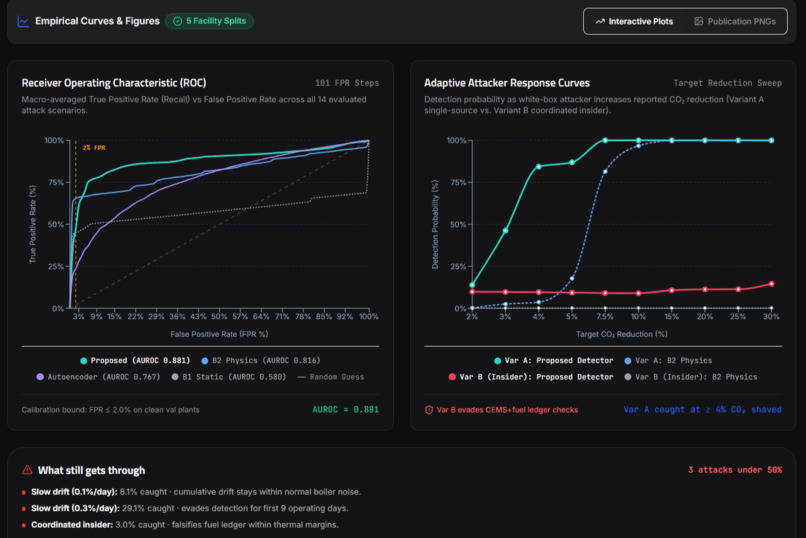
Task: Click the 3 attacks under 50% label
Action: 735,470
